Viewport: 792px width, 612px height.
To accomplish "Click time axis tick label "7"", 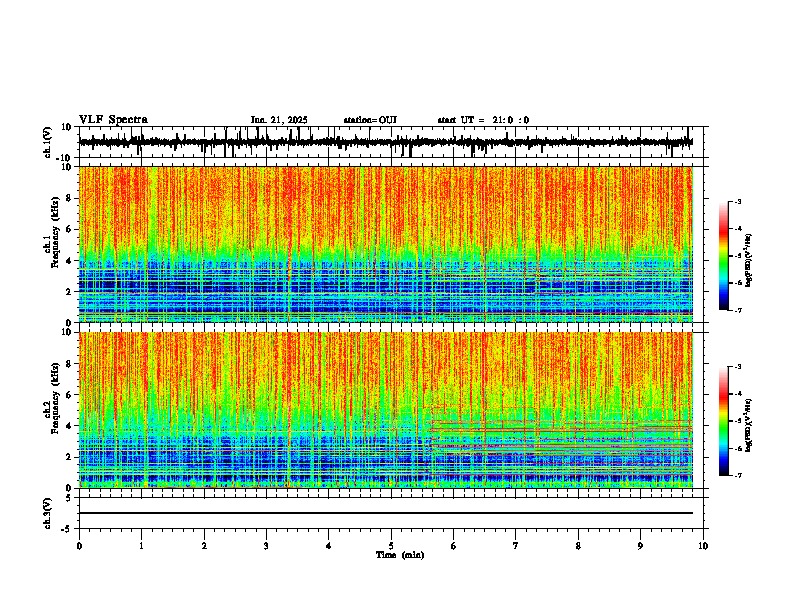I will tap(516, 546).
